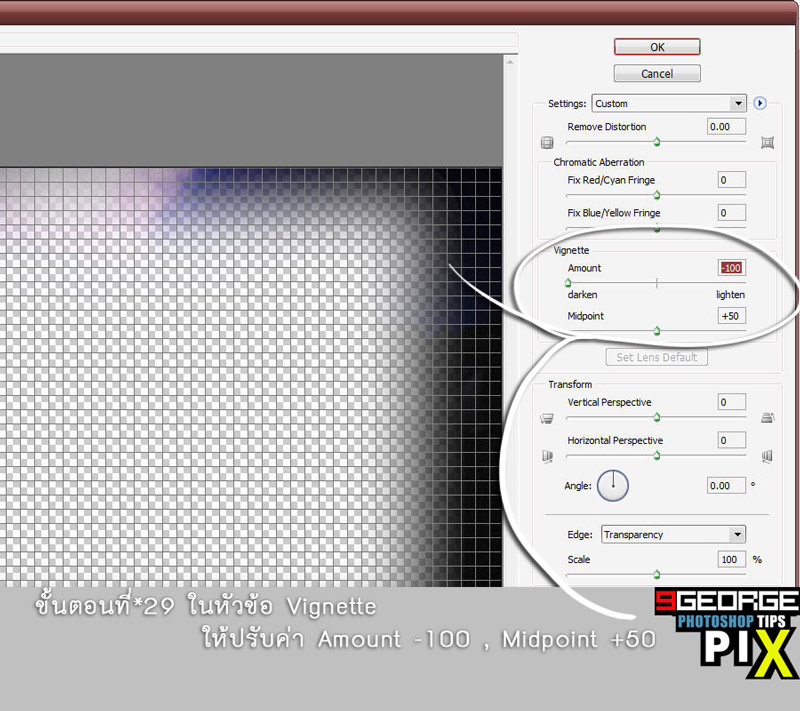Click the Vertical Perspective value field
Image resolution: width=800 pixels, height=711 pixels.
(x=732, y=402)
